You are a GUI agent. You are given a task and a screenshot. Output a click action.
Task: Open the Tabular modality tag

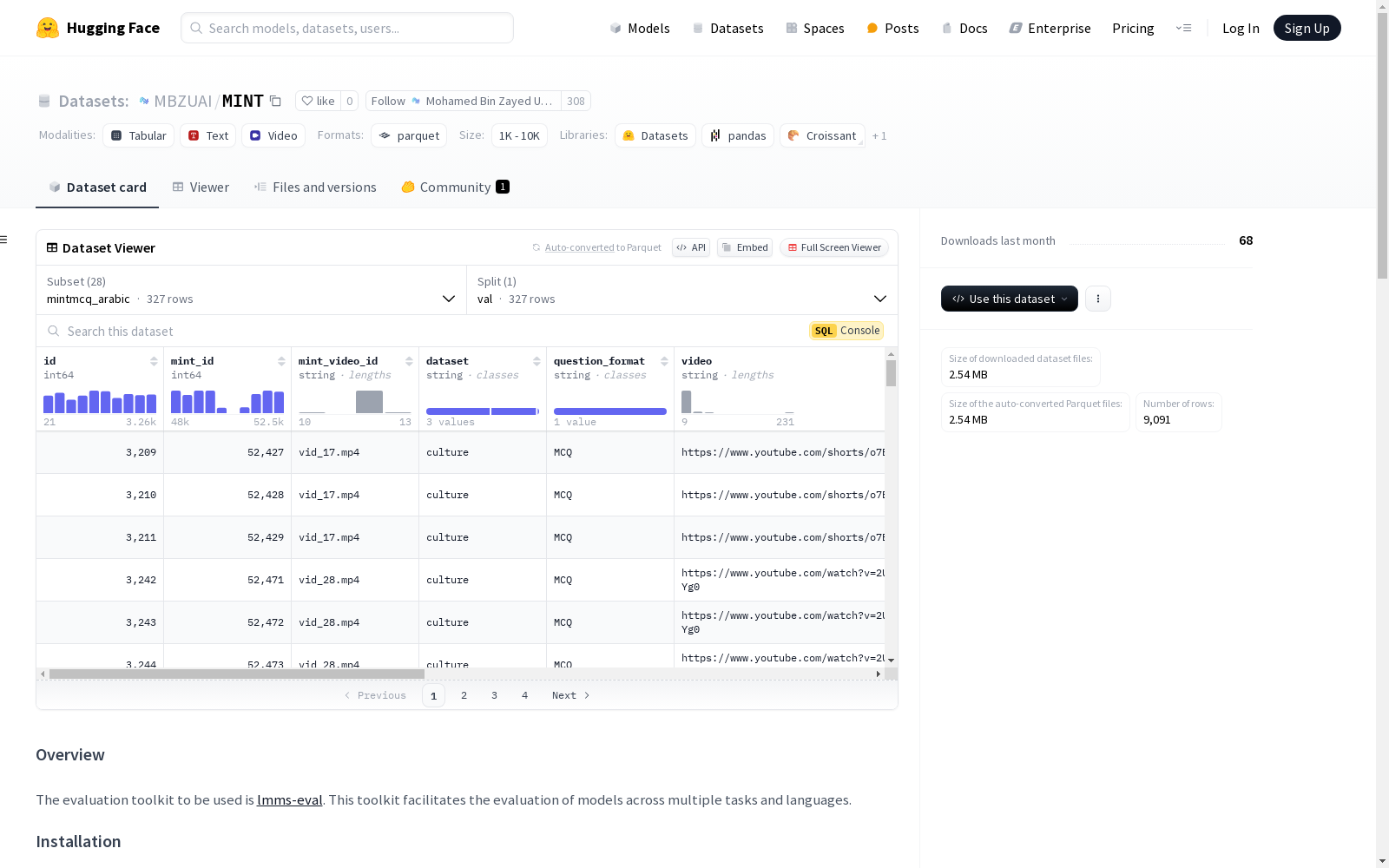[x=139, y=135]
